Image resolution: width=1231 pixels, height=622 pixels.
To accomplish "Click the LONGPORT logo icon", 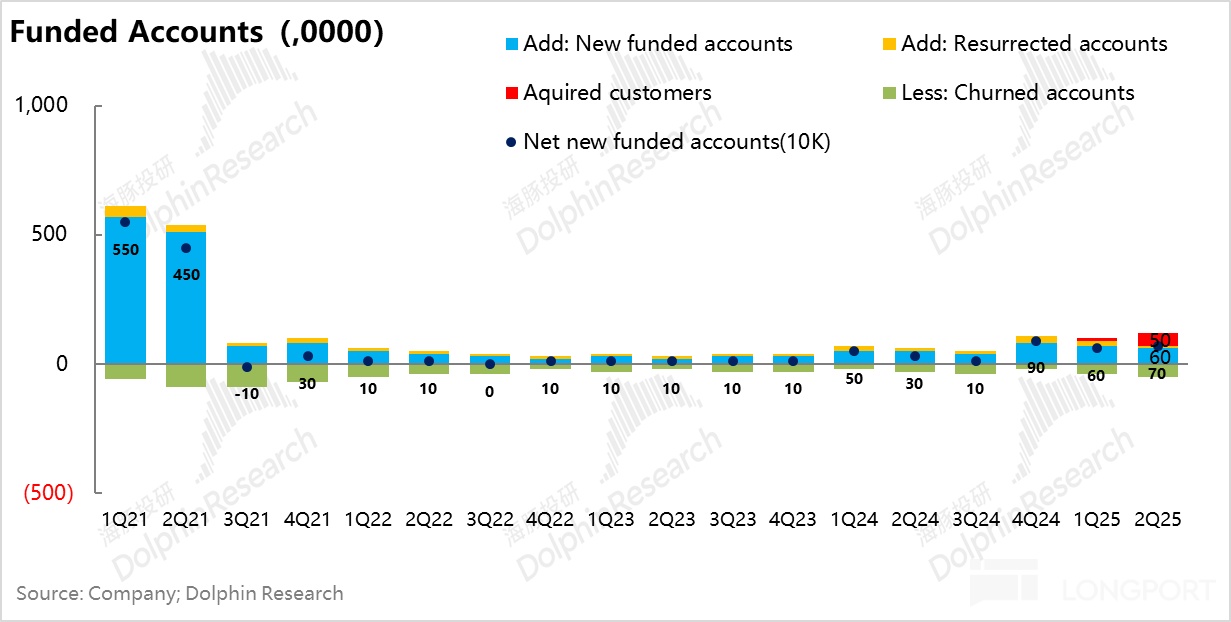I will click(1003, 583).
